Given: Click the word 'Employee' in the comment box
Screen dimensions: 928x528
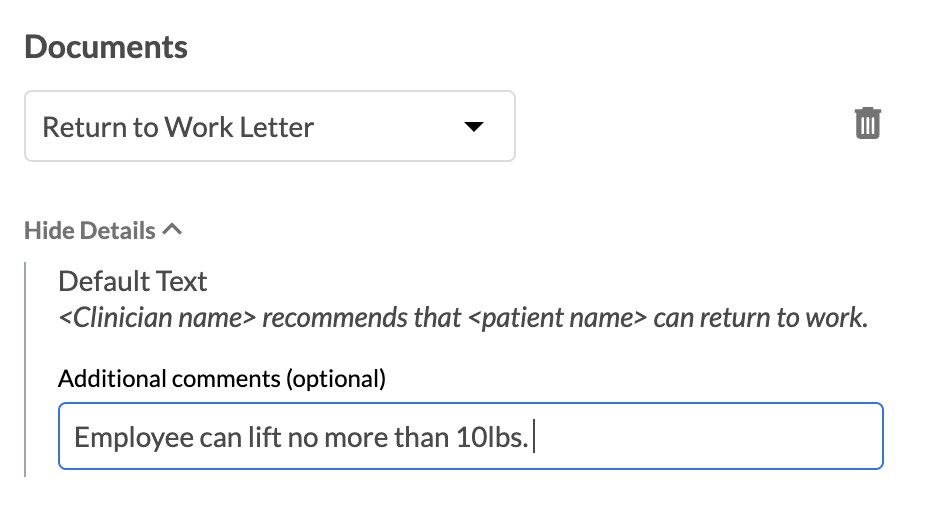Looking at the screenshot, I should (118, 437).
